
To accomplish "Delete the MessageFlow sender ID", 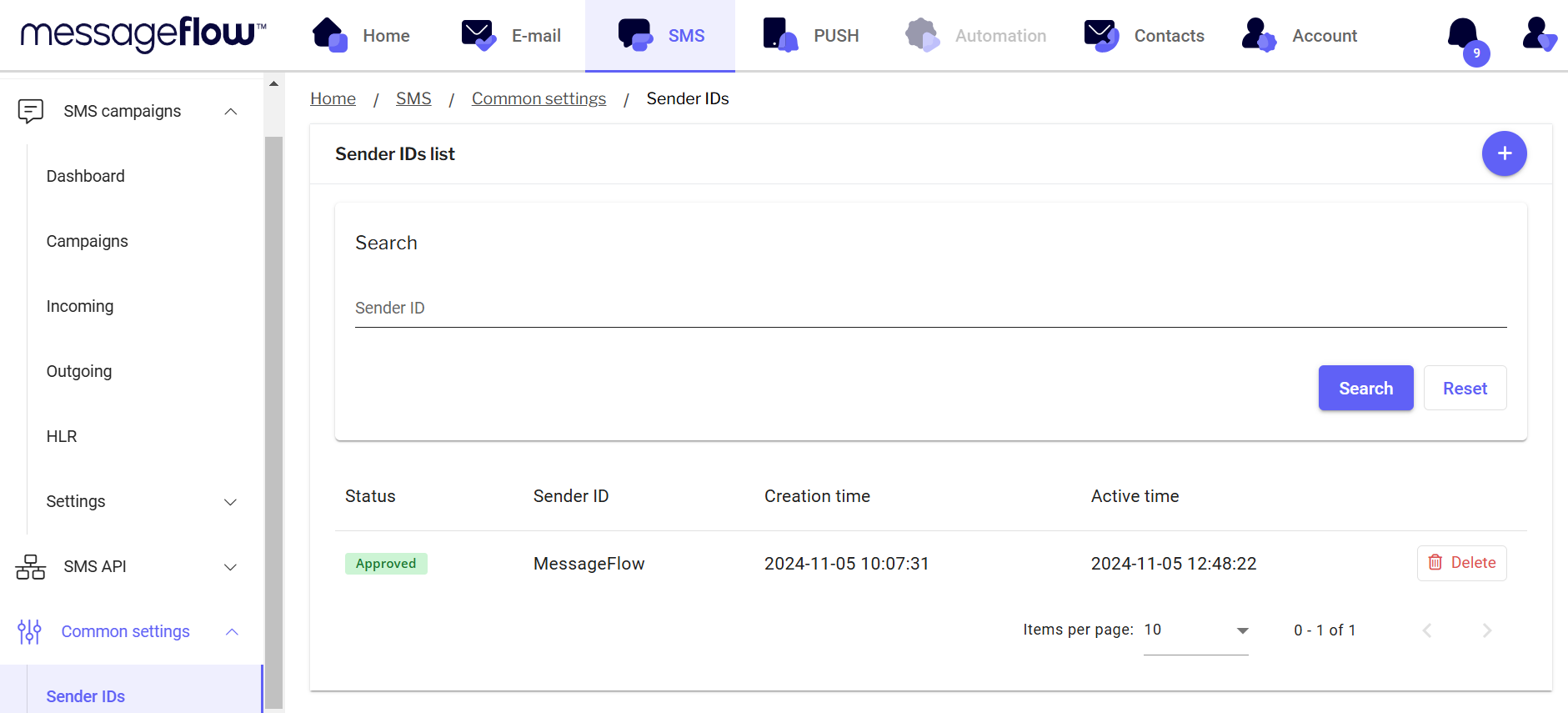I will coord(1461,563).
